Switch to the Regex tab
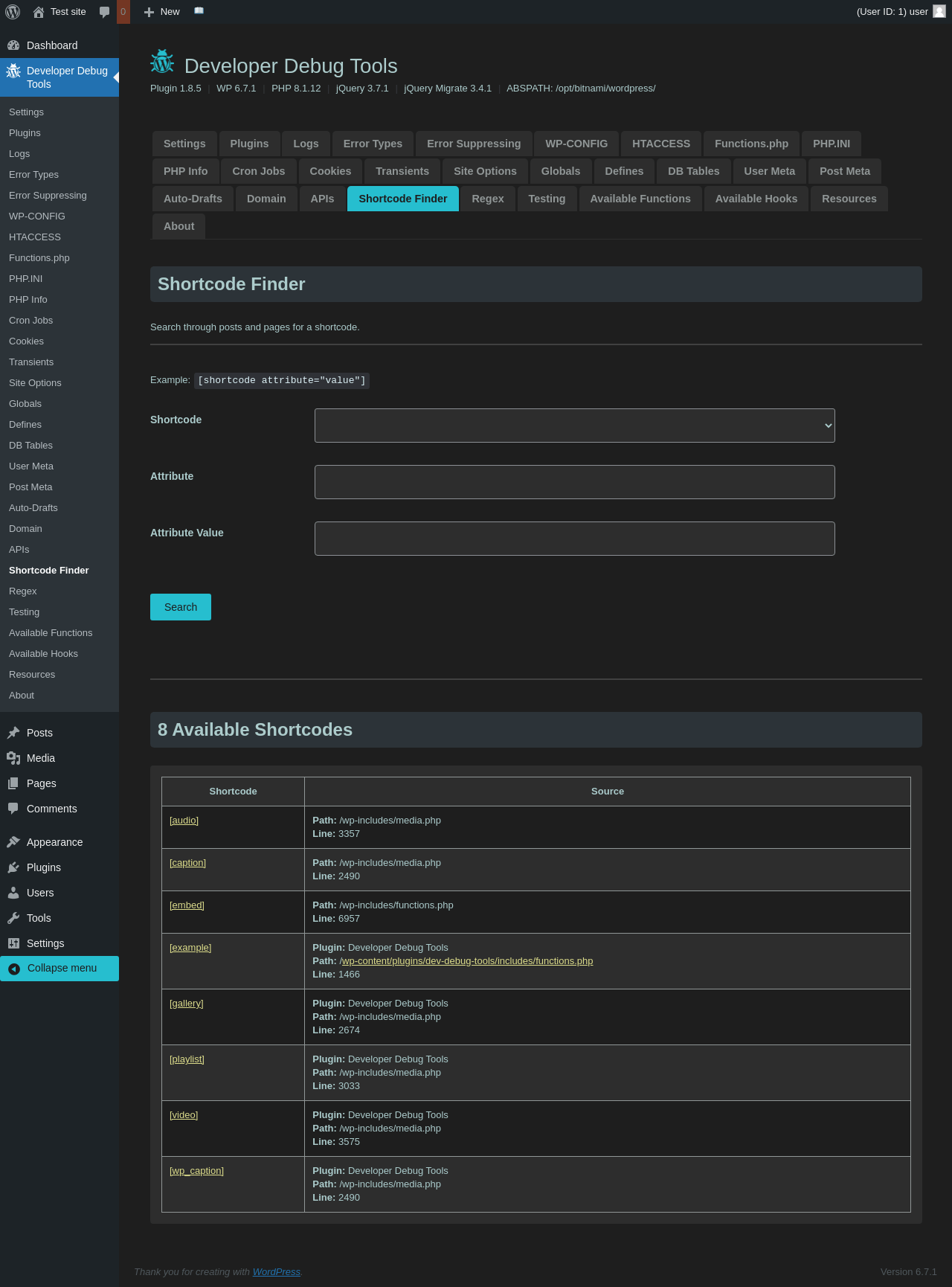Screen dimensions: 952x1287 coord(487,199)
